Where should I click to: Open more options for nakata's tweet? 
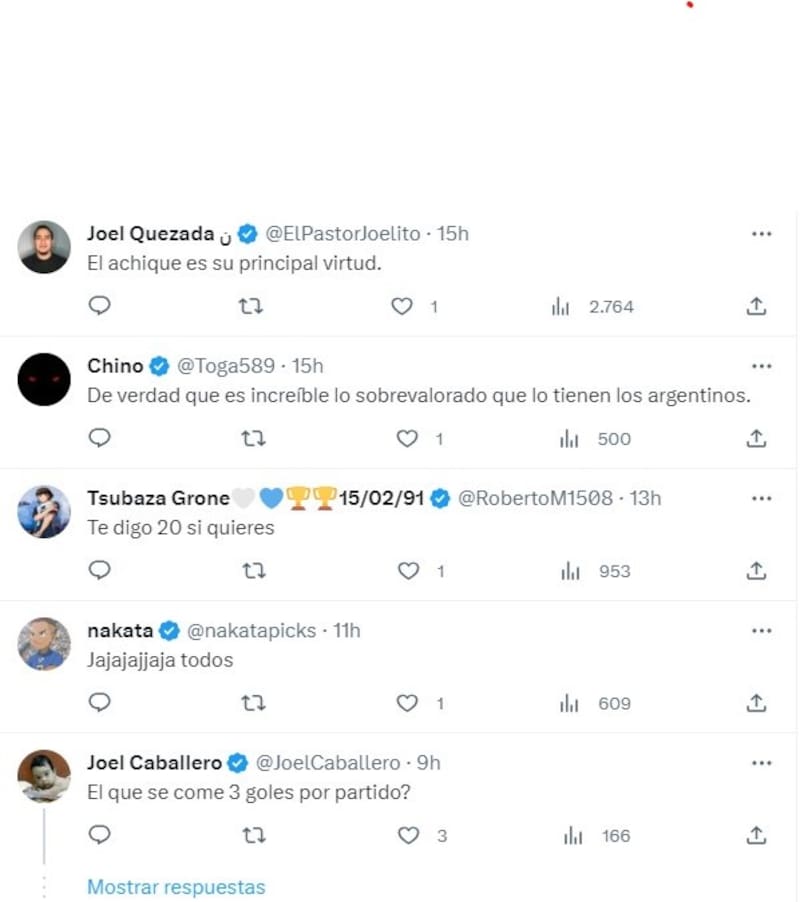[x=761, y=630]
